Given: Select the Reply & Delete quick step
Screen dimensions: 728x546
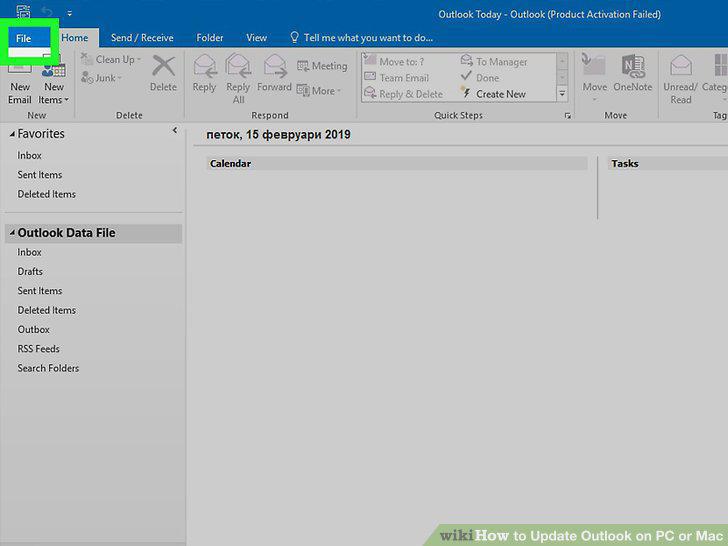Looking at the screenshot, I should [x=403, y=94].
